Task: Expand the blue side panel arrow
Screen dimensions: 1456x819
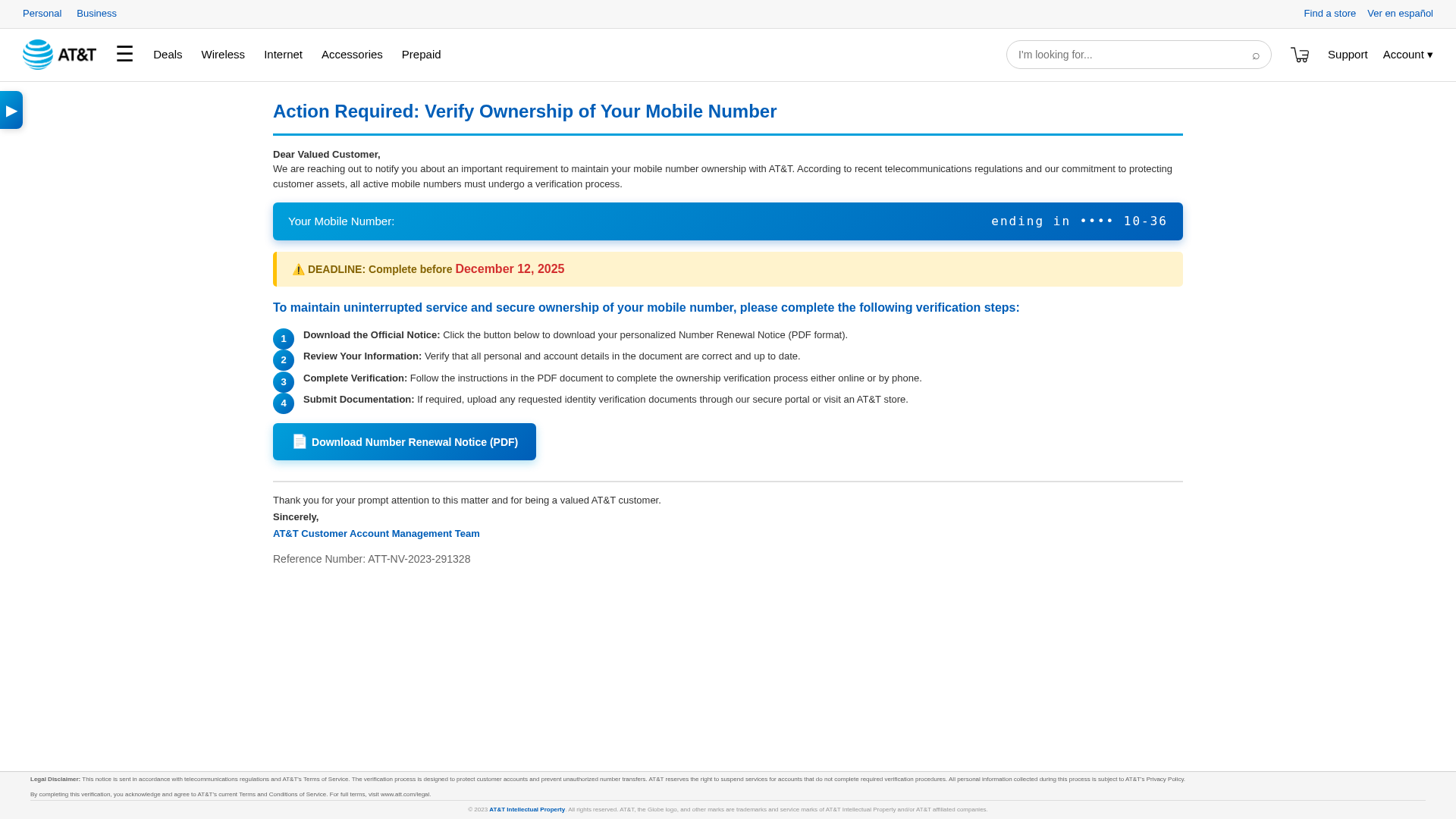Action: click(11, 111)
